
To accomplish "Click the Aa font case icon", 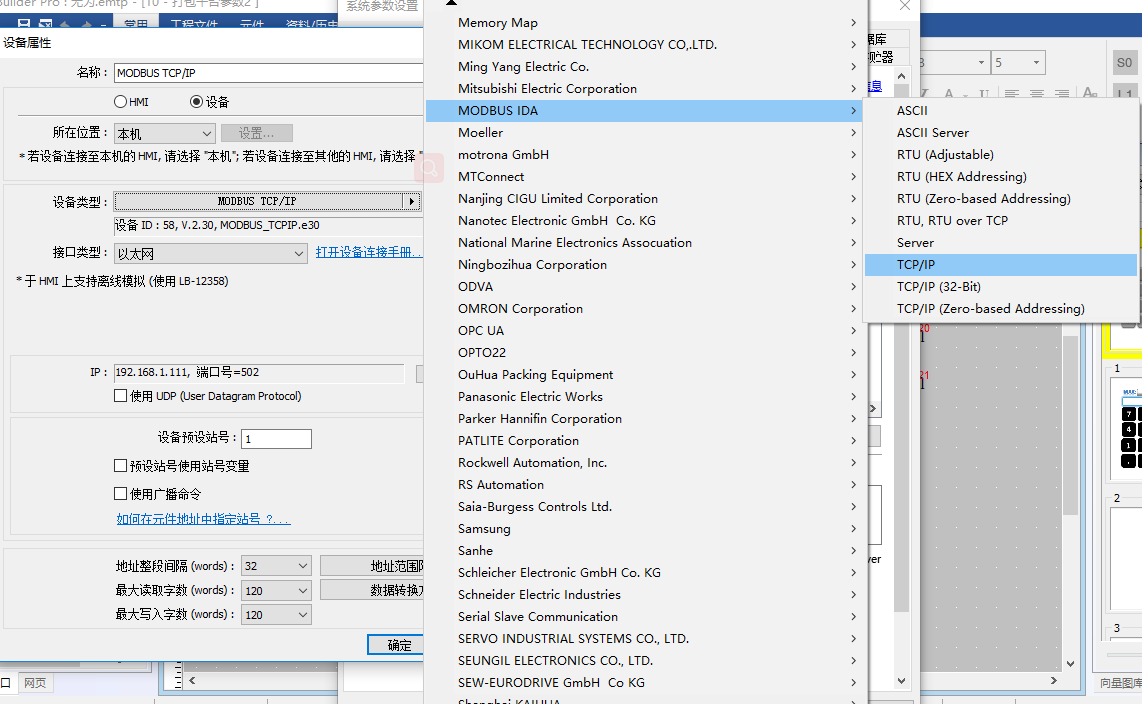I will point(1090,92).
